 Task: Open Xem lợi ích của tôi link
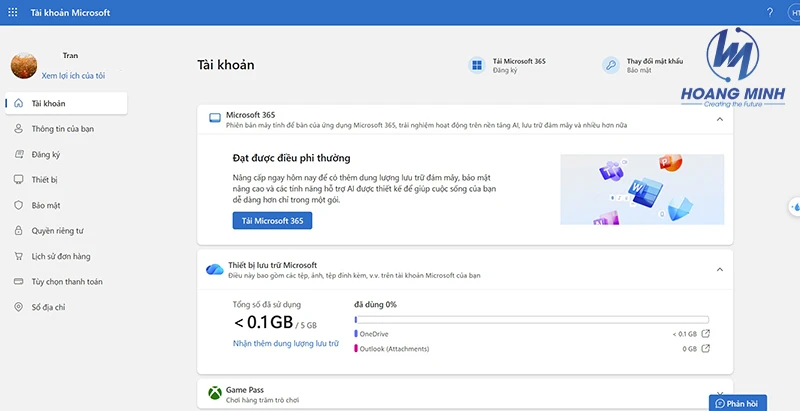point(73,75)
